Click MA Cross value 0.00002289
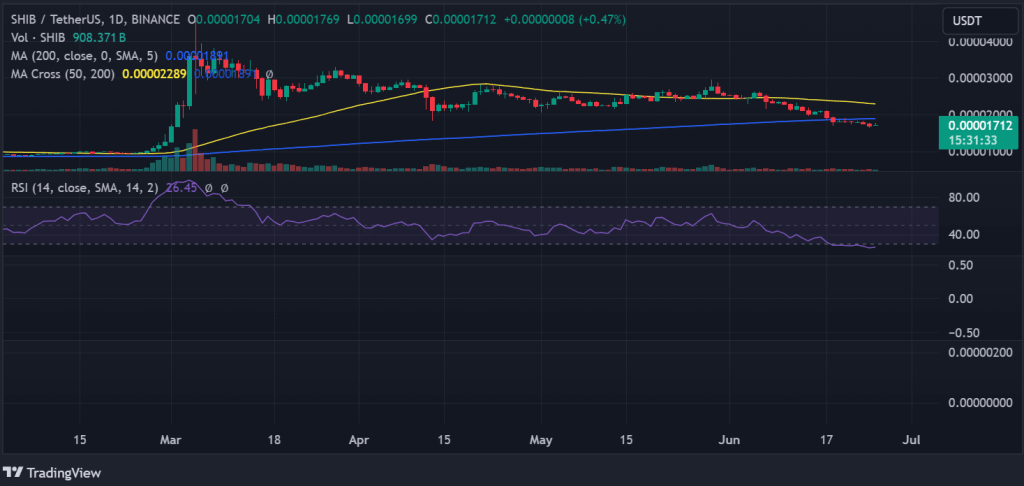Viewport: 1024px width, 486px height. (155, 74)
